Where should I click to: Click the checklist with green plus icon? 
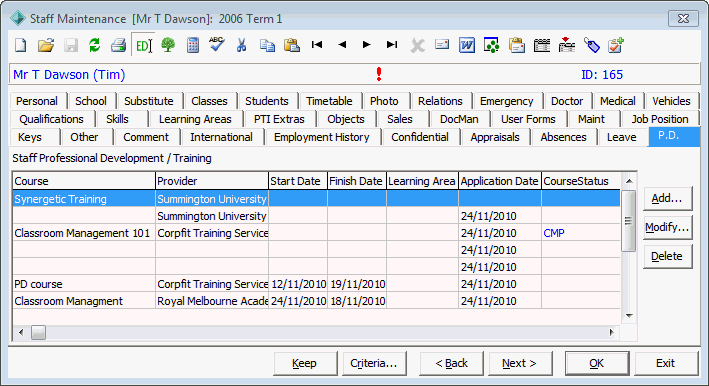(x=616, y=45)
